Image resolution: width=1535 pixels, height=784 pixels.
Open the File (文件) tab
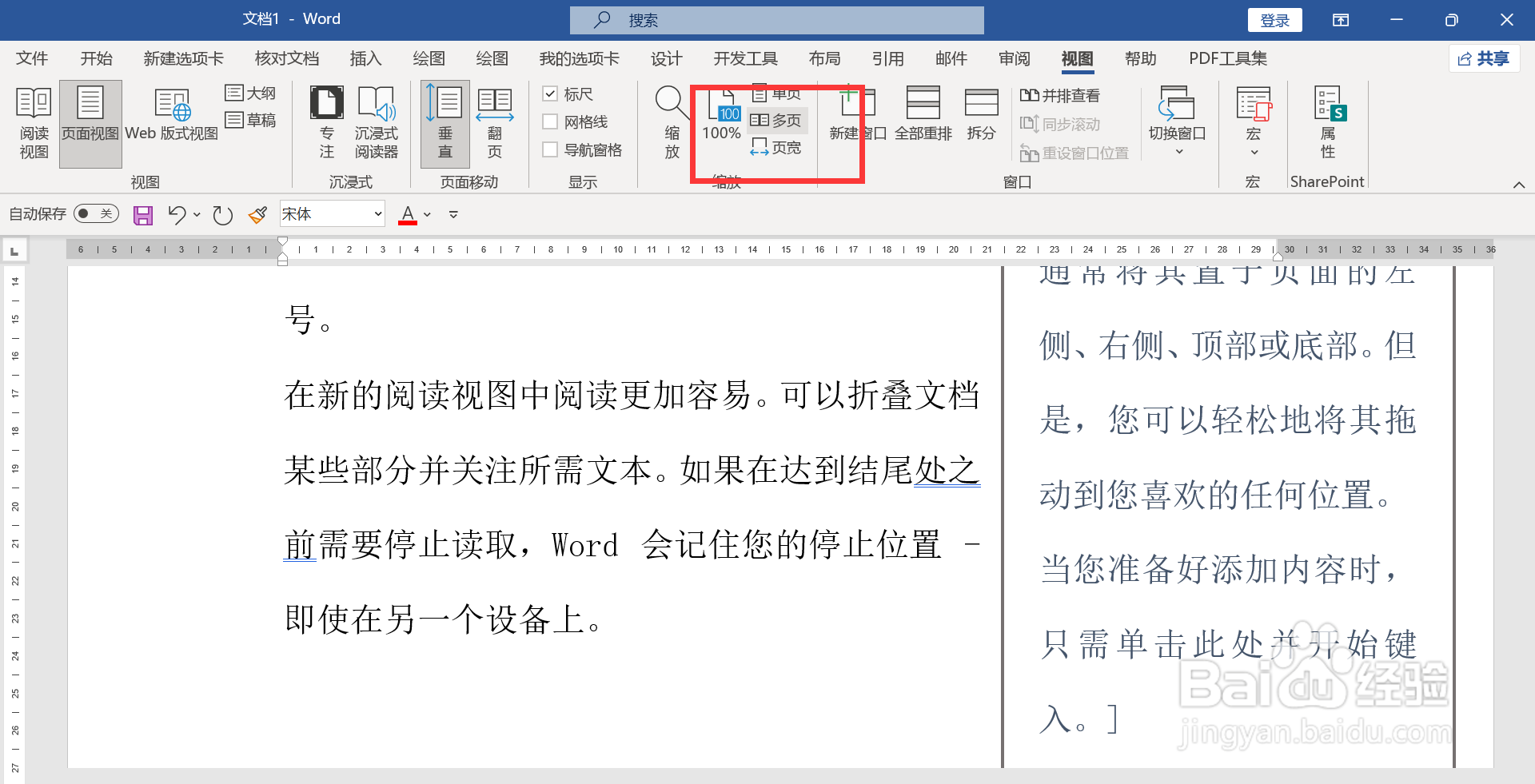[x=32, y=58]
